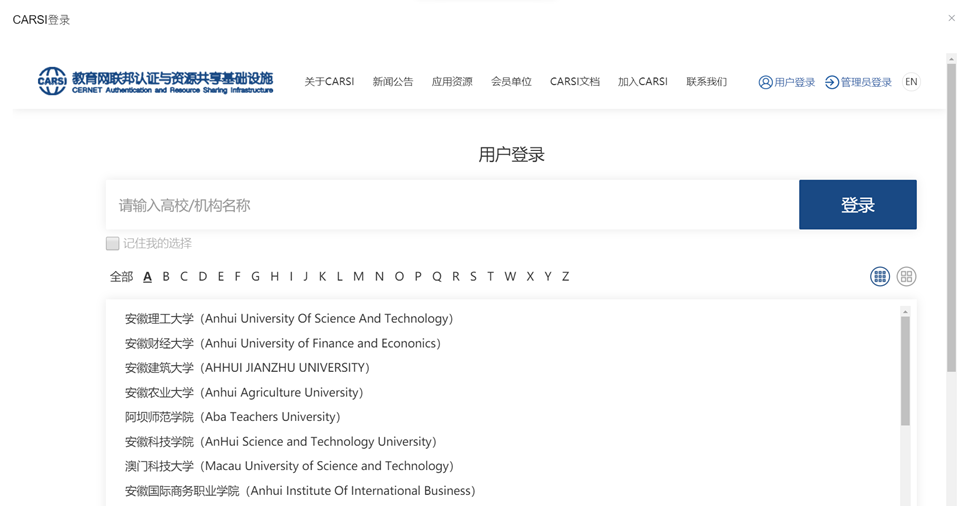Filter institutions by letter B

coord(166,277)
